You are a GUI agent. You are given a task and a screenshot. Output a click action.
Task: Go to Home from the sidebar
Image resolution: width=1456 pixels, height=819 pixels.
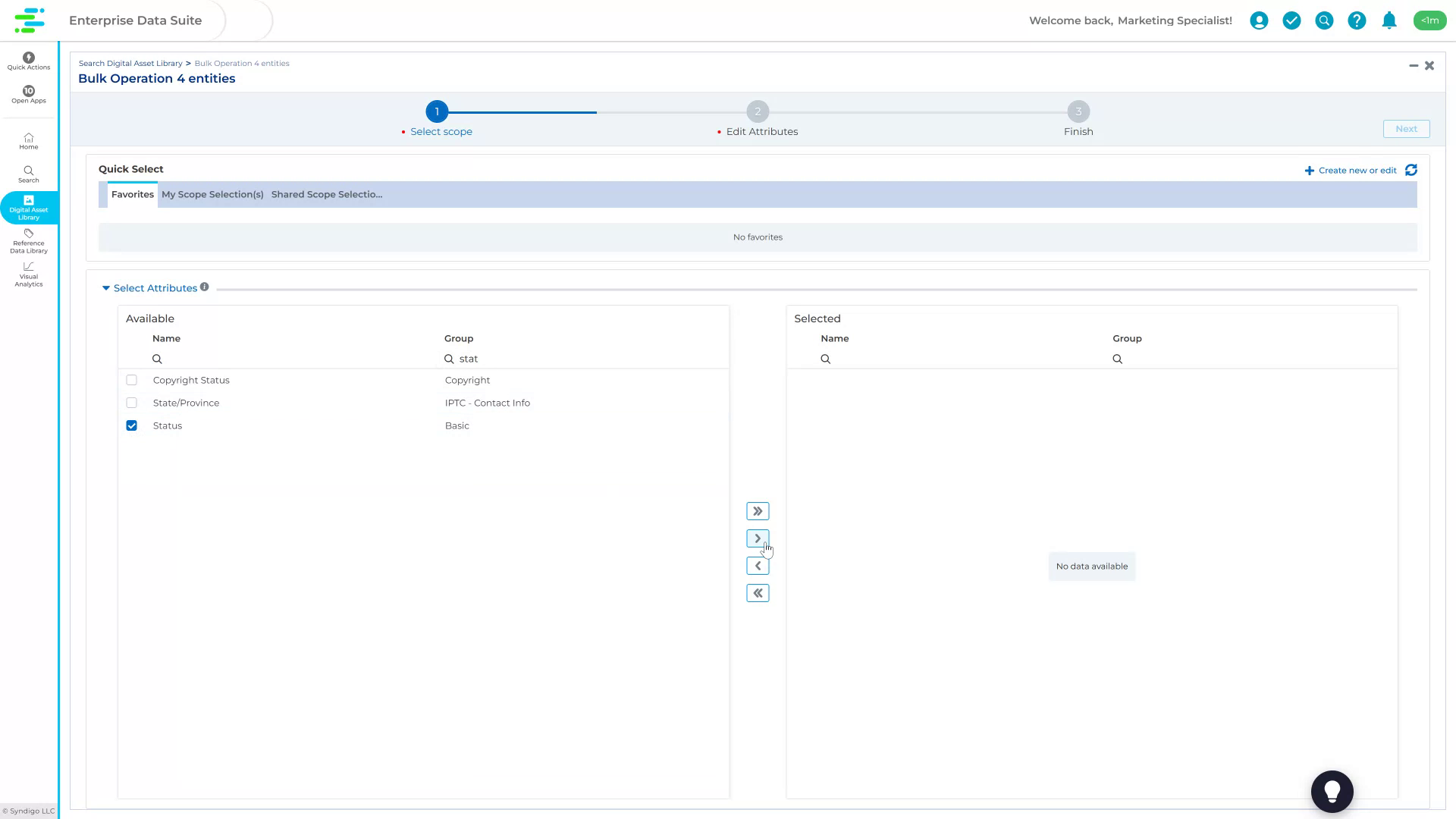coord(28,141)
